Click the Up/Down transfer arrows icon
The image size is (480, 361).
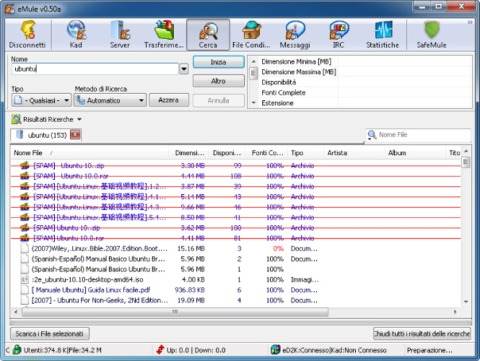pyautogui.click(x=160, y=350)
